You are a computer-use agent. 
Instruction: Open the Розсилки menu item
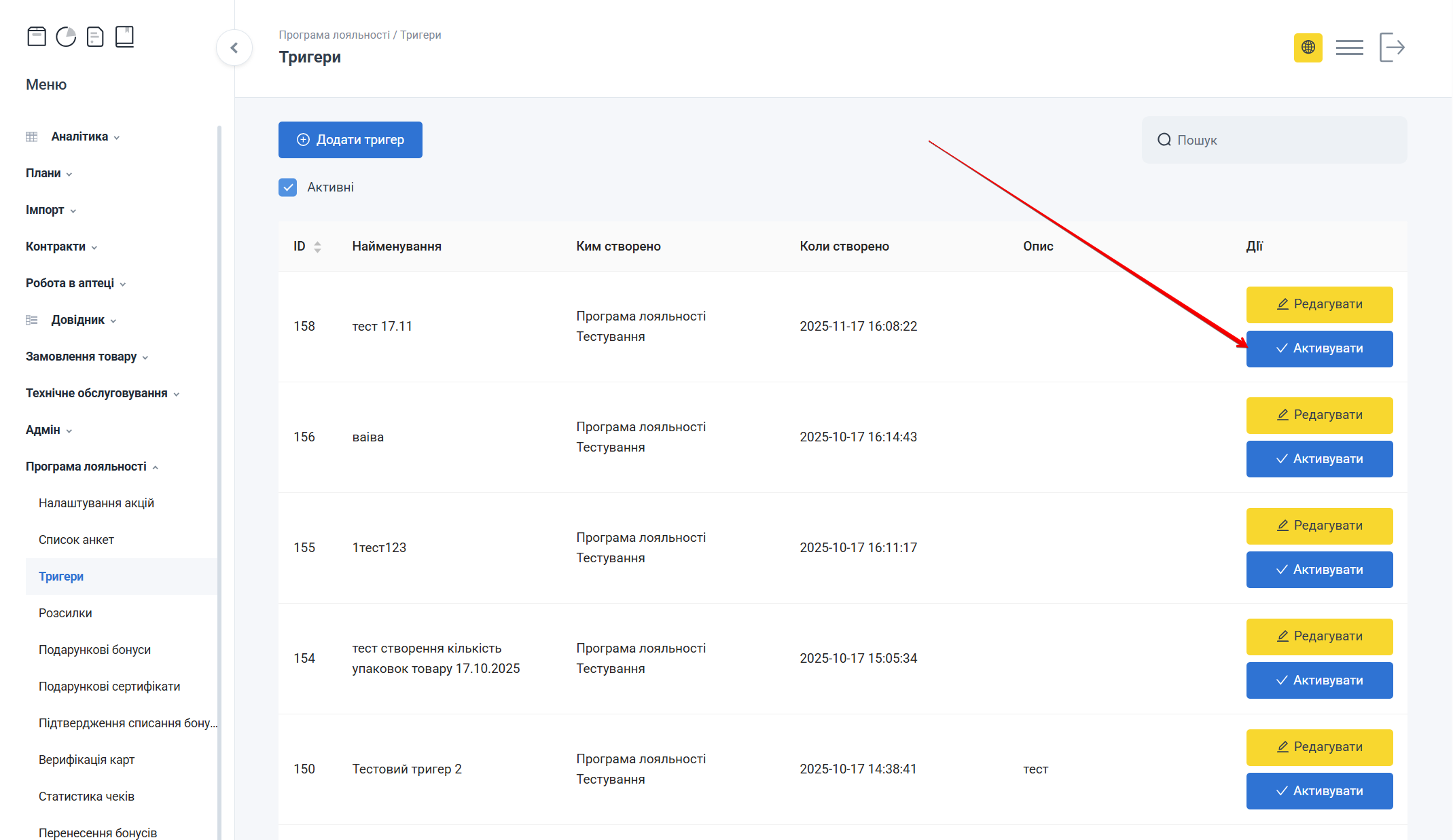(65, 613)
